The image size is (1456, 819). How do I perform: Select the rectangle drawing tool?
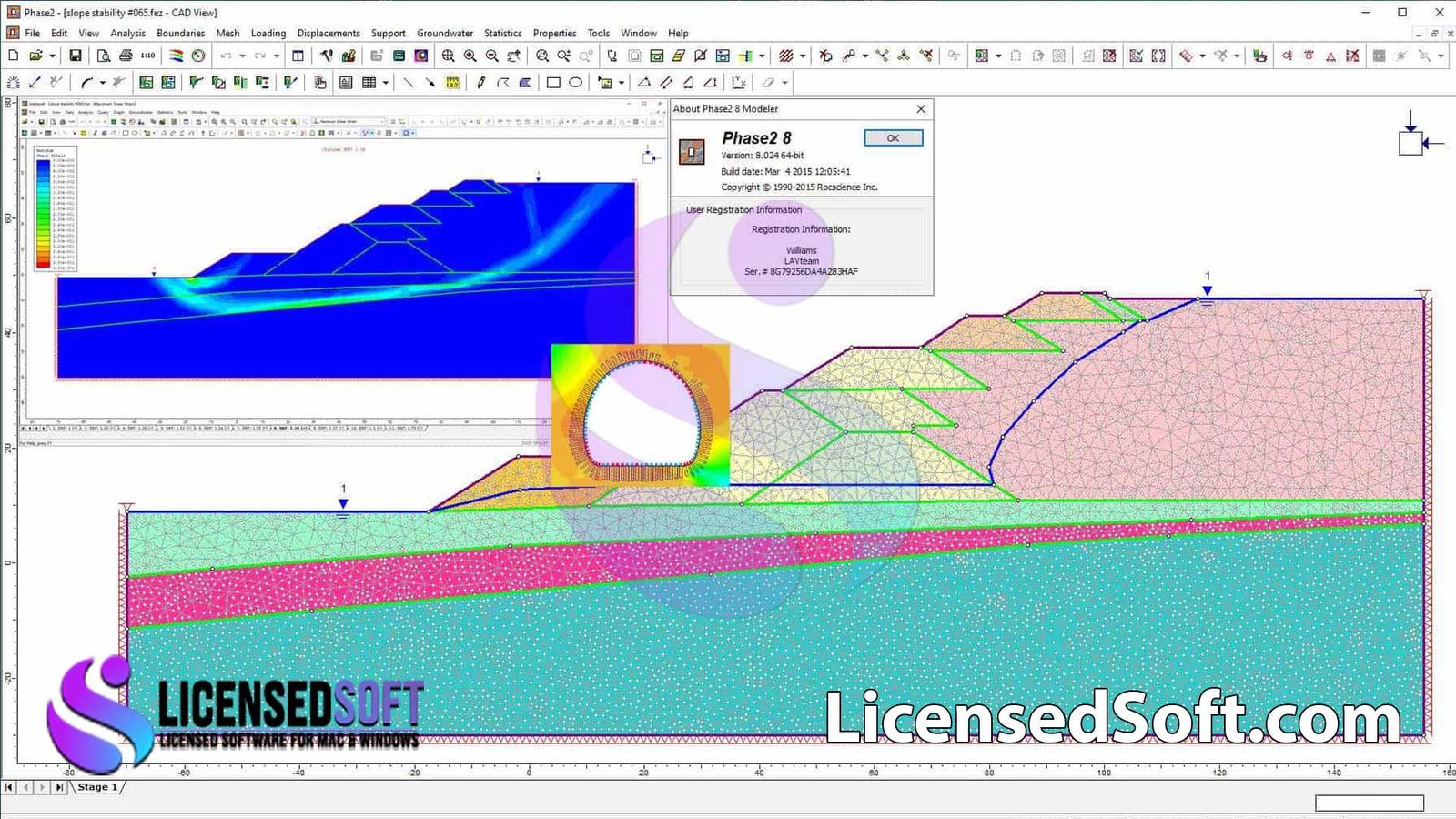pos(553,83)
